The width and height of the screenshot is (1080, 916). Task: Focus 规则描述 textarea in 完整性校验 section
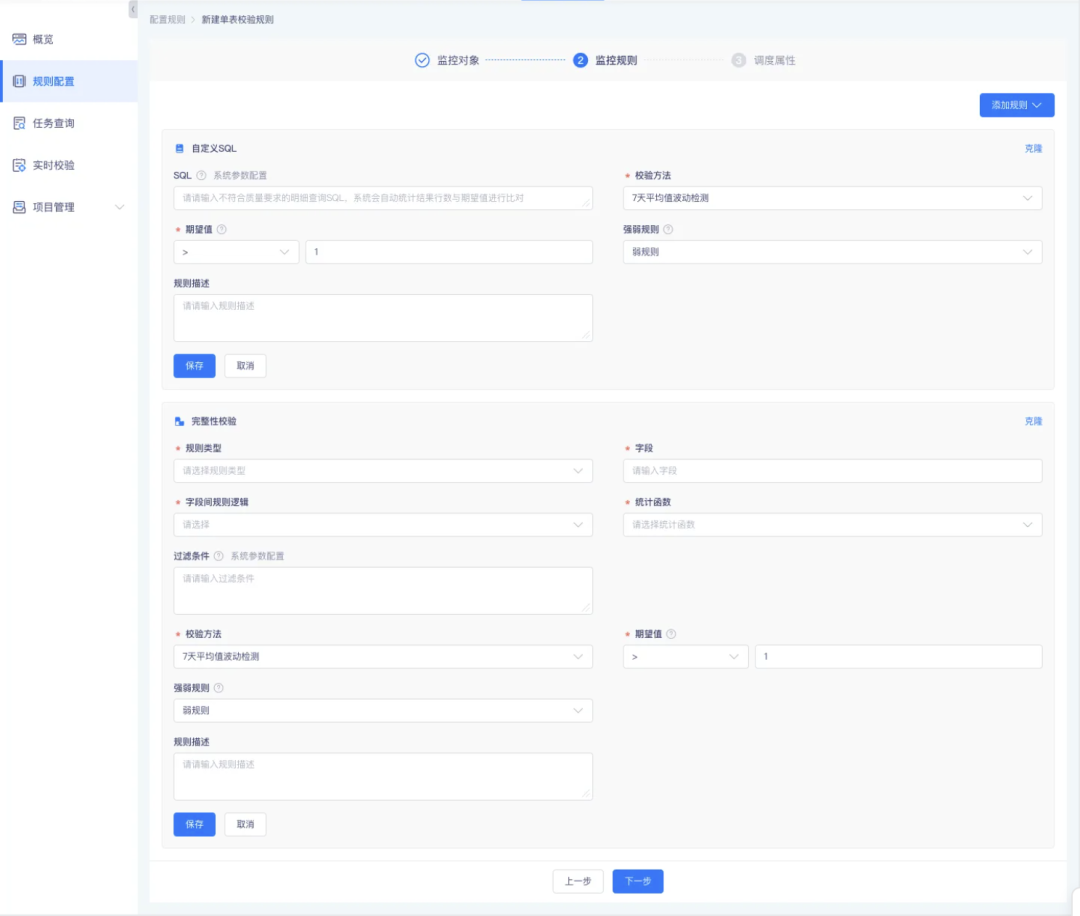(383, 776)
